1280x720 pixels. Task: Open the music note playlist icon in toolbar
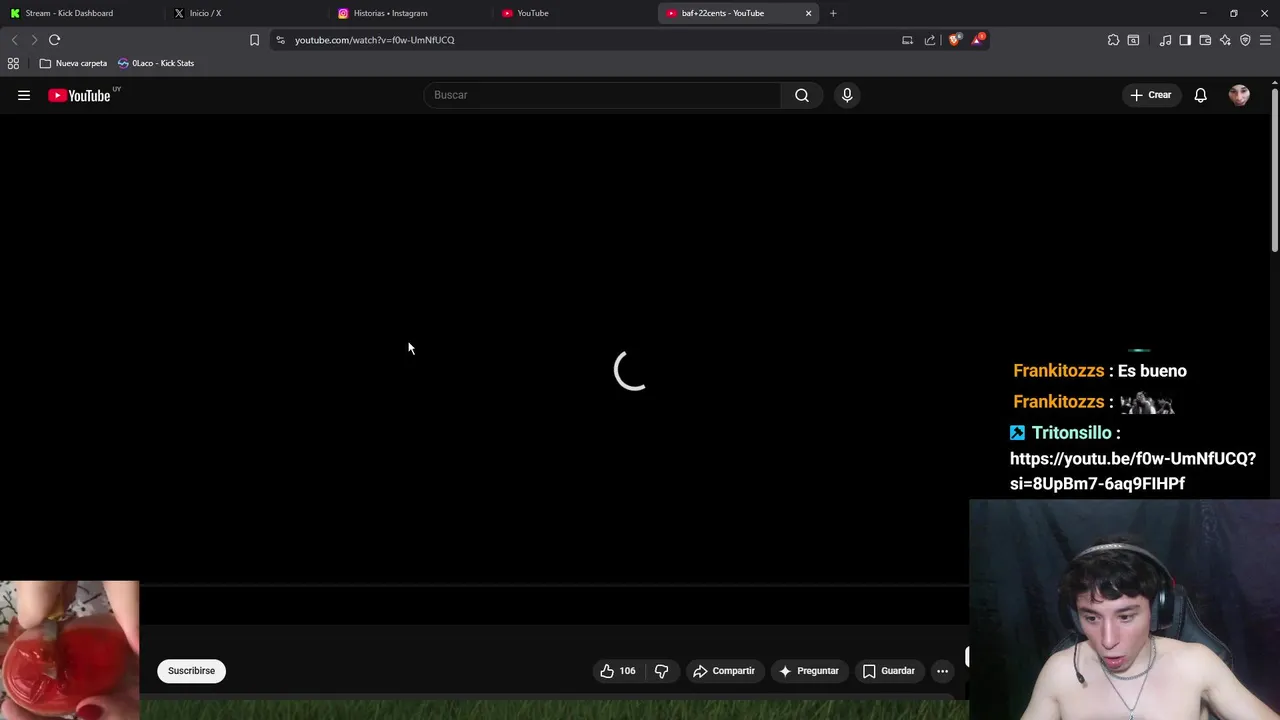(x=1165, y=40)
